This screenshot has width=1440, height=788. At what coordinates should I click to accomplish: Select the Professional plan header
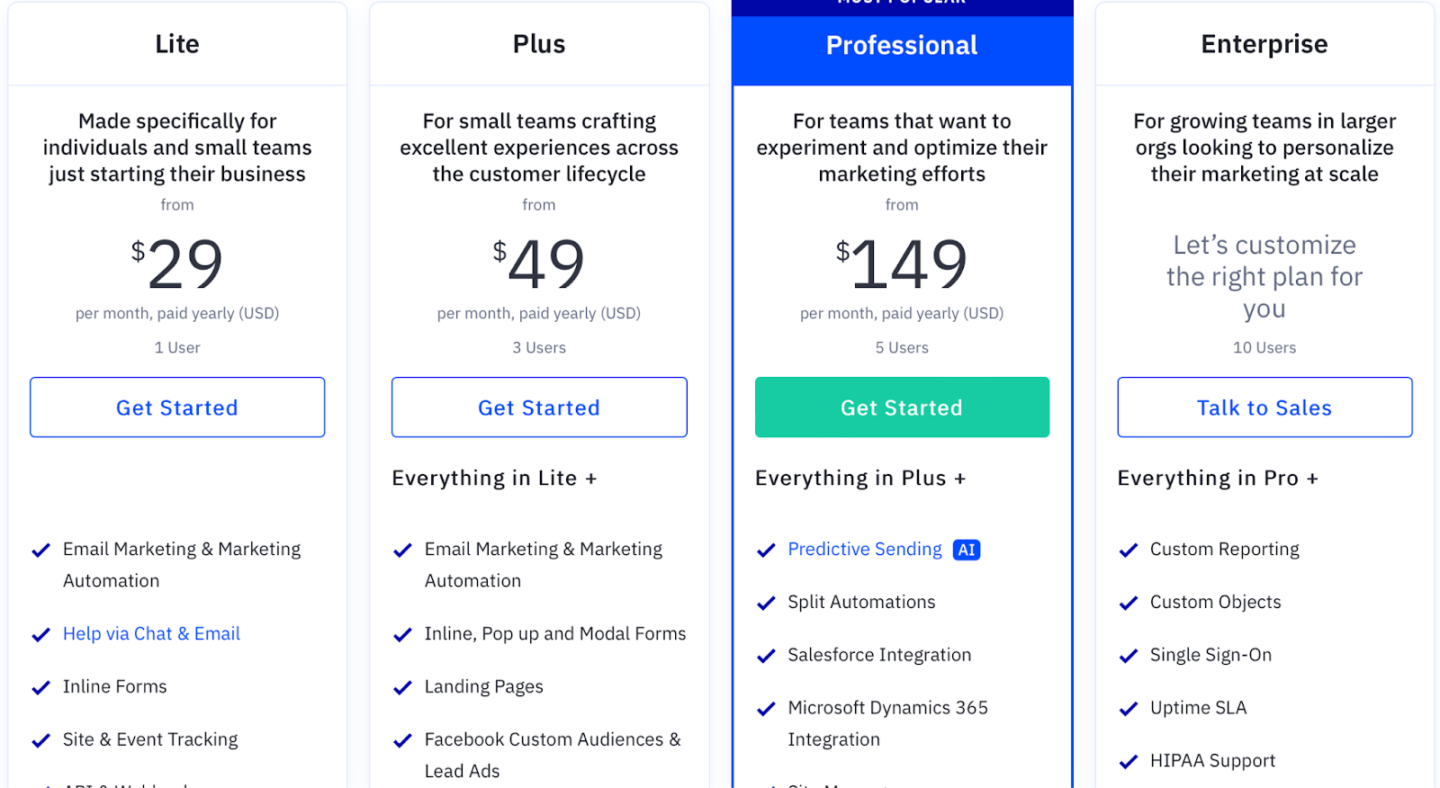tap(901, 44)
